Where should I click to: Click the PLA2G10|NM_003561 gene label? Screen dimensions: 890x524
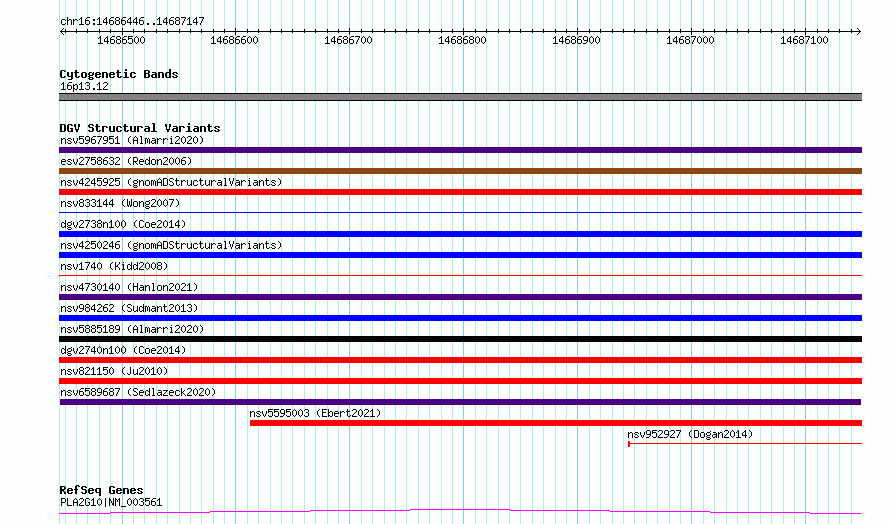click(x=111, y=502)
